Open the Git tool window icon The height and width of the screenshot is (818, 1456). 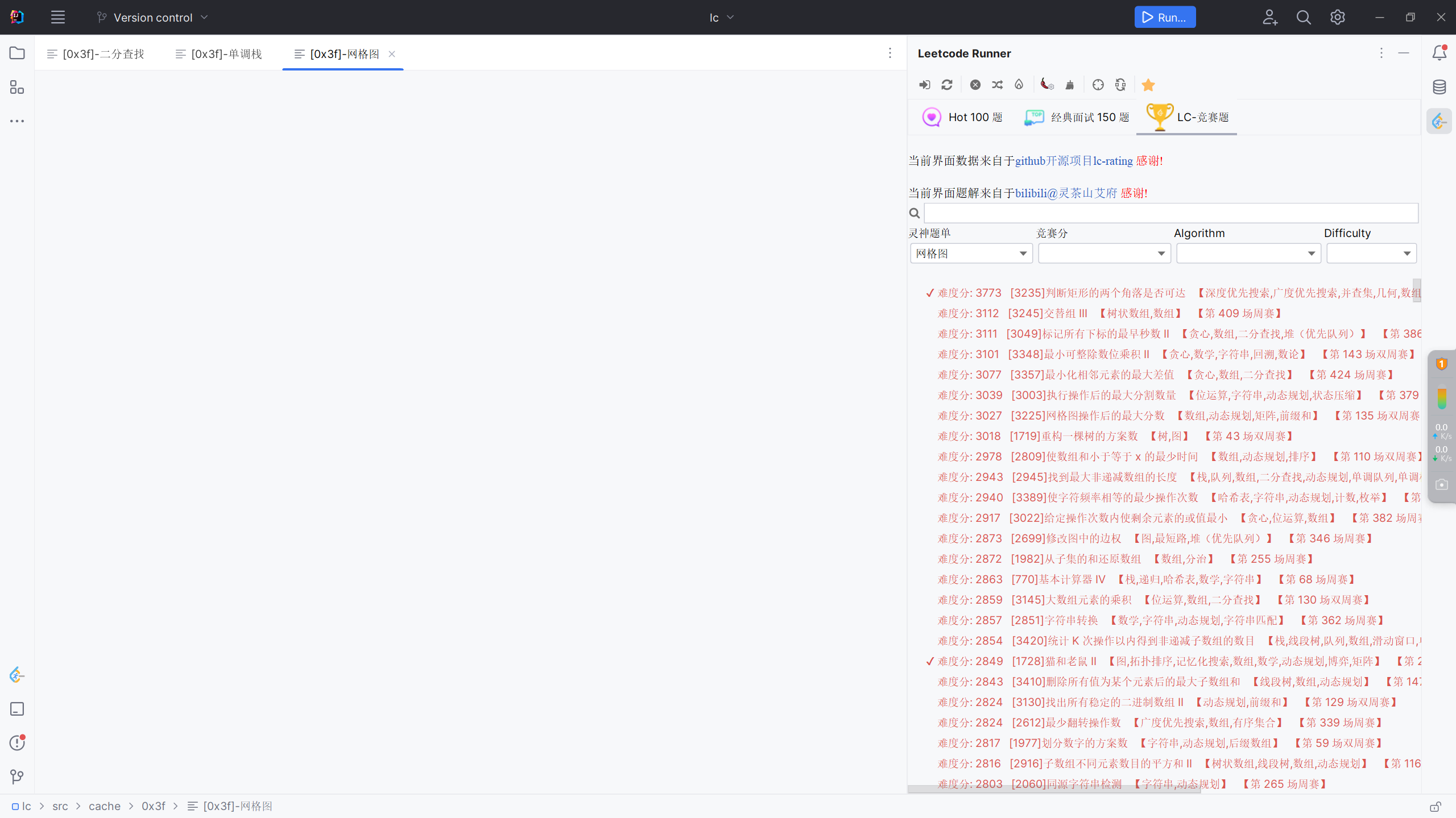[17, 777]
